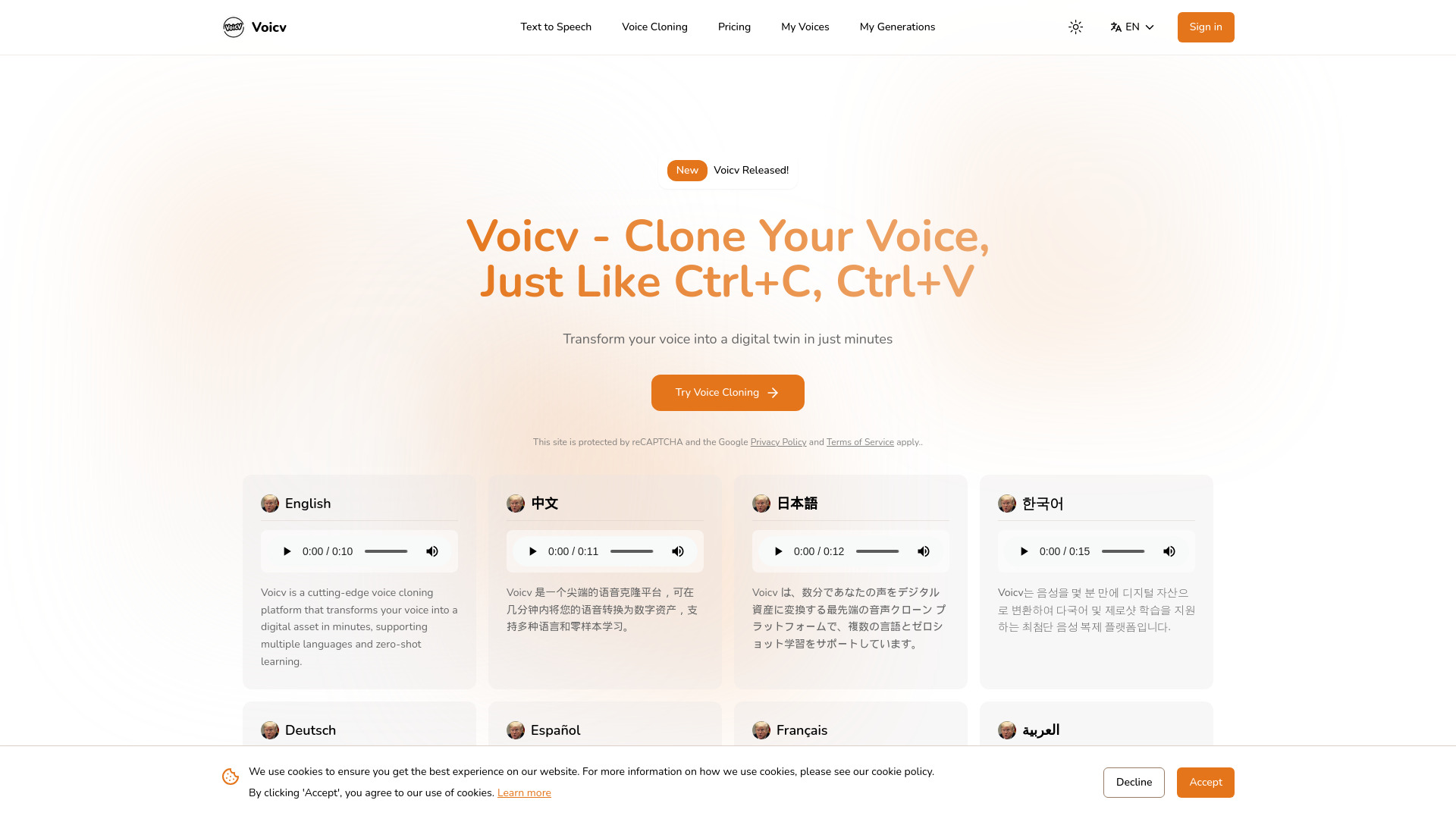Click the language selector EN icon
The height and width of the screenshot is (819, 1456).
1116,27
